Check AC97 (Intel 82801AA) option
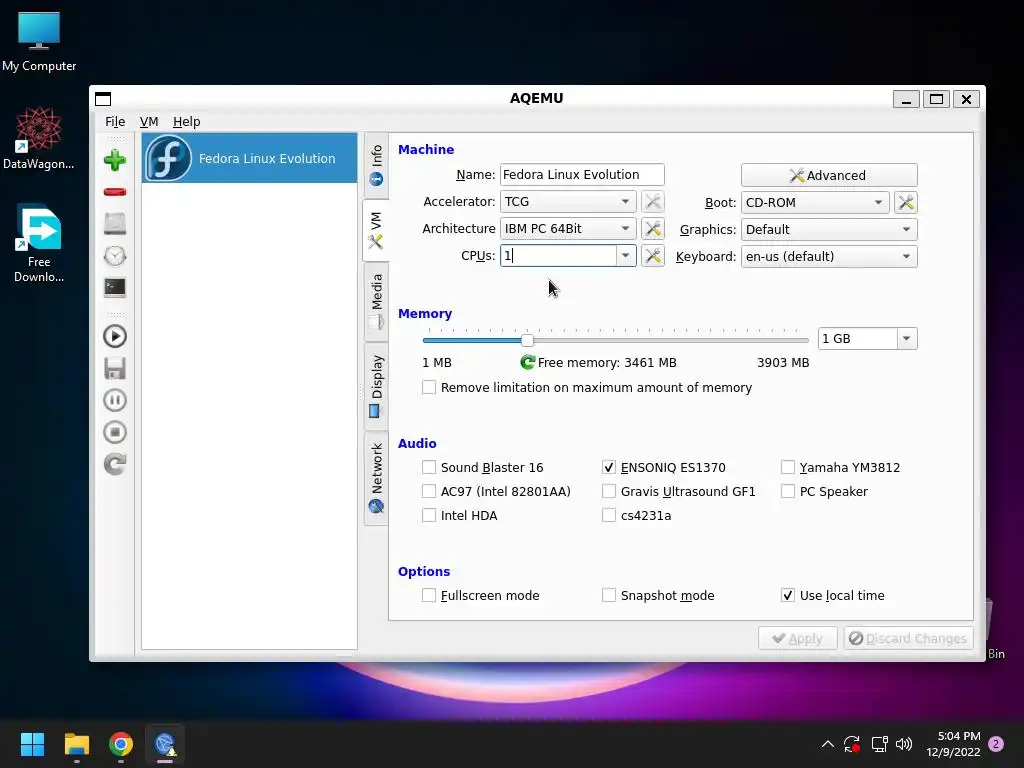The image size is (1024, 768). click(x=429, y=491)
